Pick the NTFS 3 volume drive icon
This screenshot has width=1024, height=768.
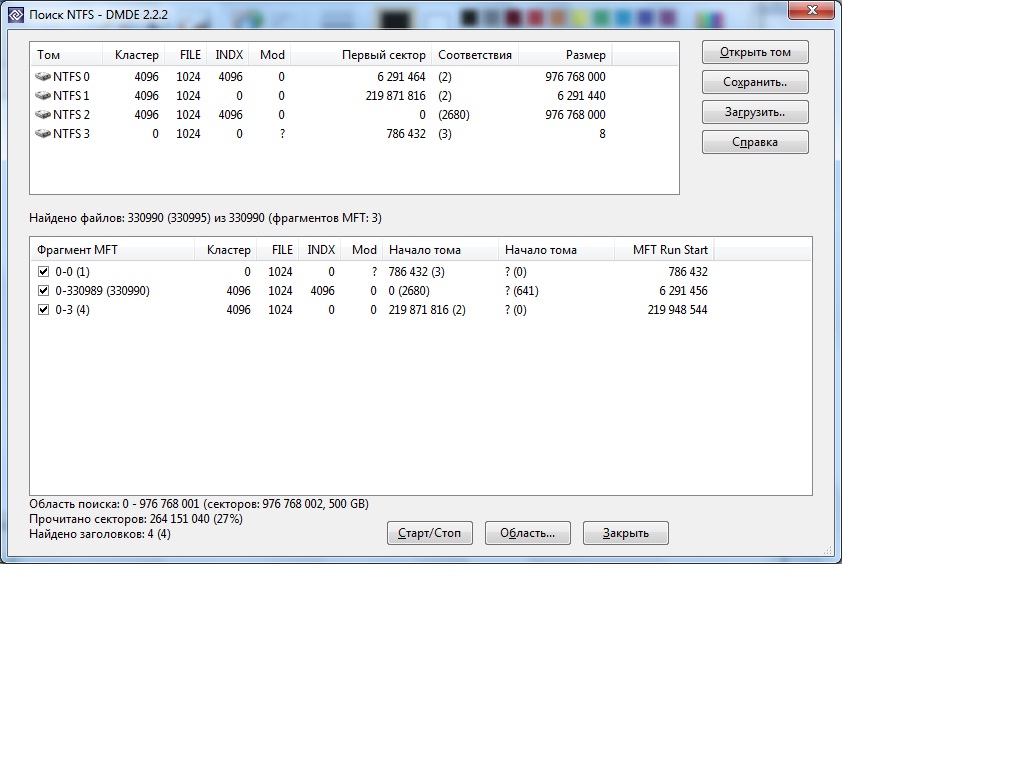coord(43,134)
